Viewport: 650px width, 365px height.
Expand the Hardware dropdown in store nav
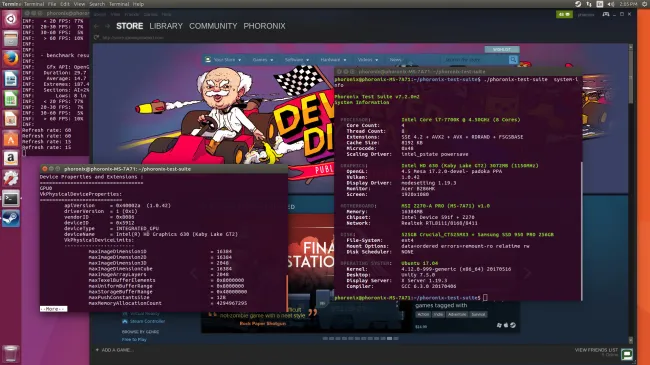[333, 60]
